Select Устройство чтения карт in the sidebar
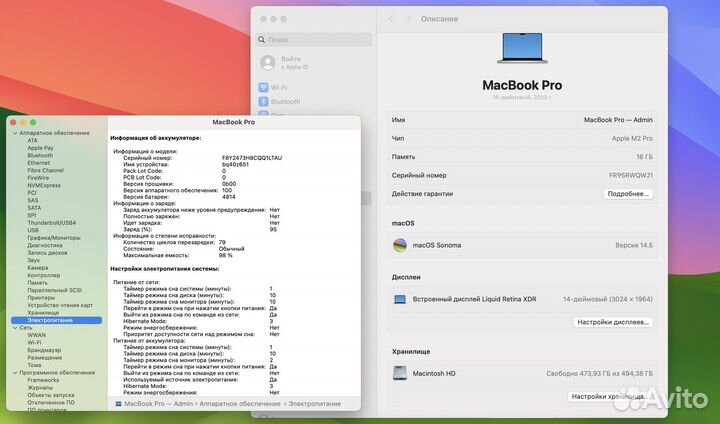 [x=60, y=305]
